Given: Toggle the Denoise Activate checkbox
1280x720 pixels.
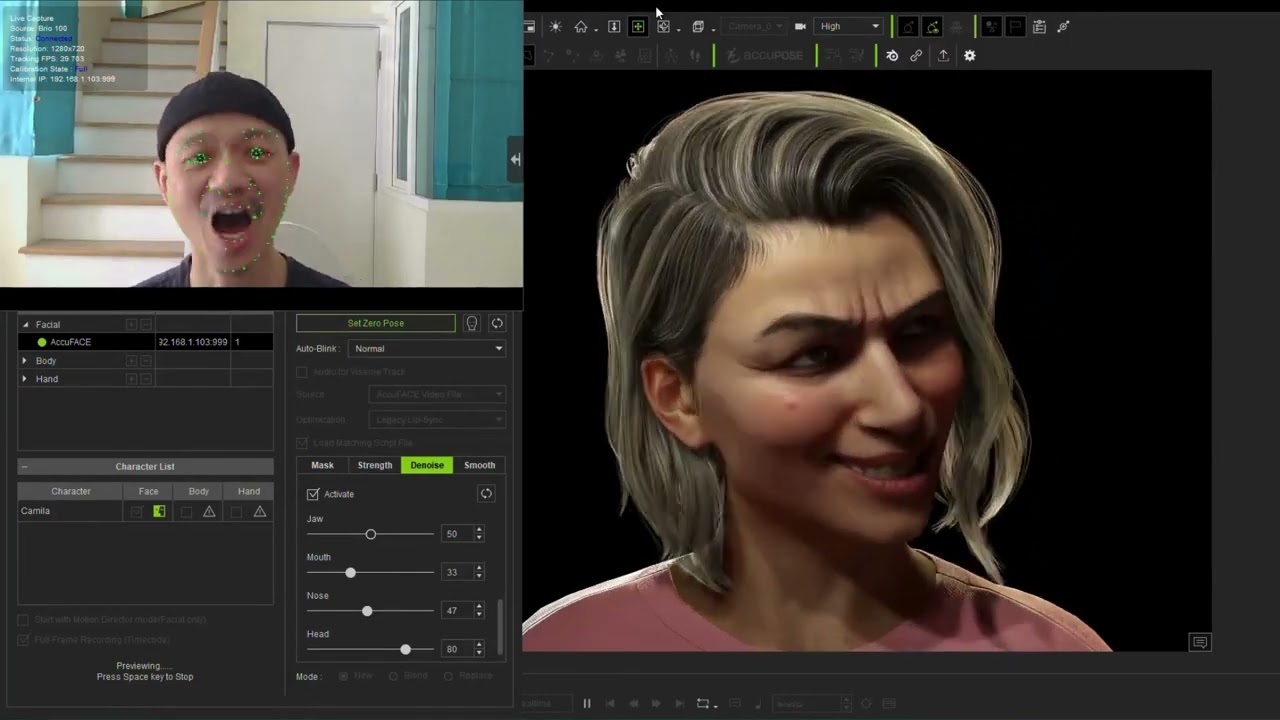Looking at the screenshot, I should 313,494.
